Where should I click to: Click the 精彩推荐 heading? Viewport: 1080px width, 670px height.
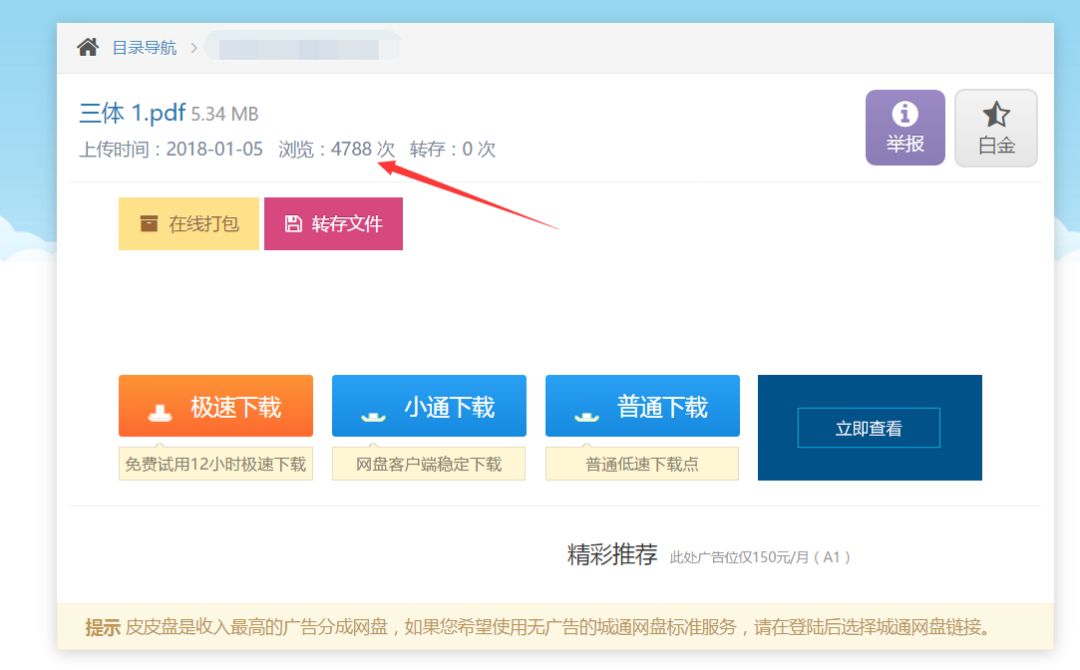tap(612, 554)
